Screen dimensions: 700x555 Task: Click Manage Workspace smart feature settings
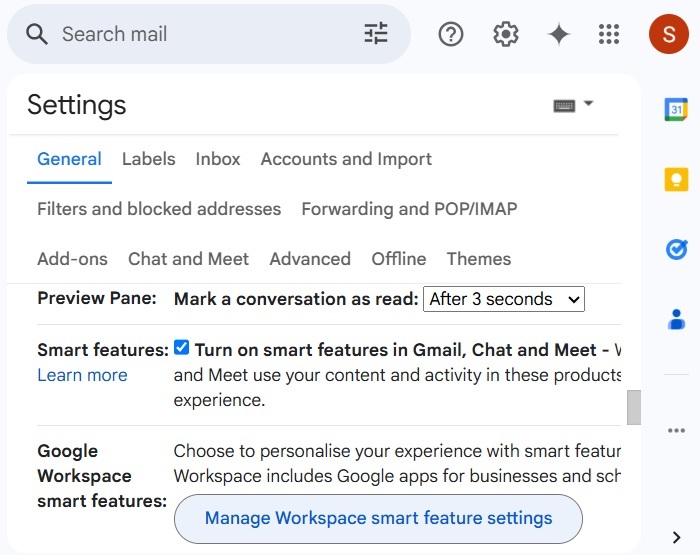378,518
